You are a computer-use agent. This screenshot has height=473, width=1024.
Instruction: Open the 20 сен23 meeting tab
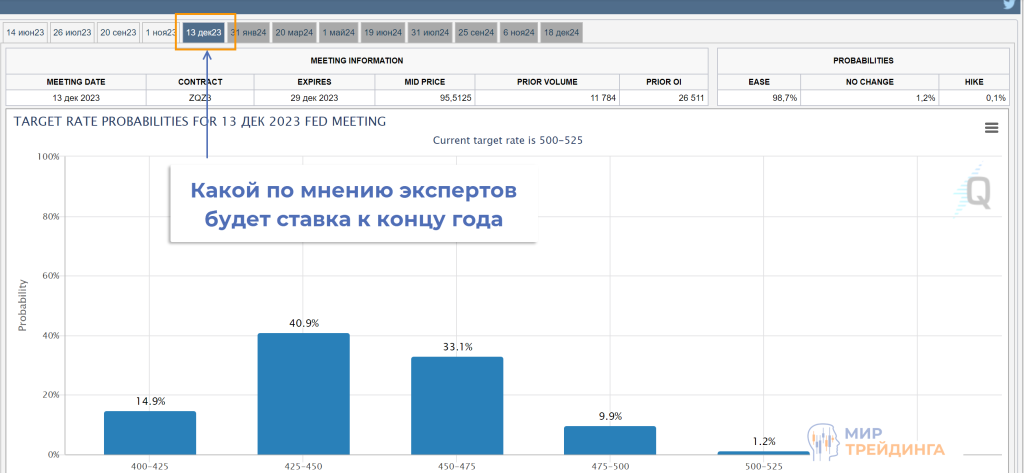(x=118, y=33)
